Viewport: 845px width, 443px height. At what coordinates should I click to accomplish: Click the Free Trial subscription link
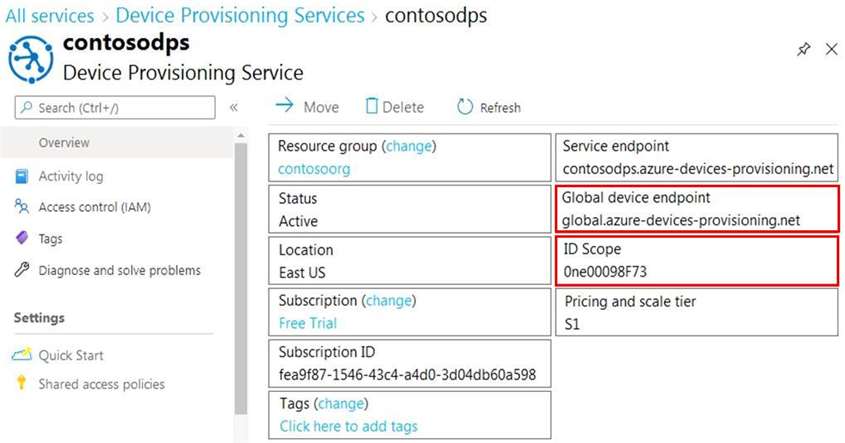pos(308,323)
